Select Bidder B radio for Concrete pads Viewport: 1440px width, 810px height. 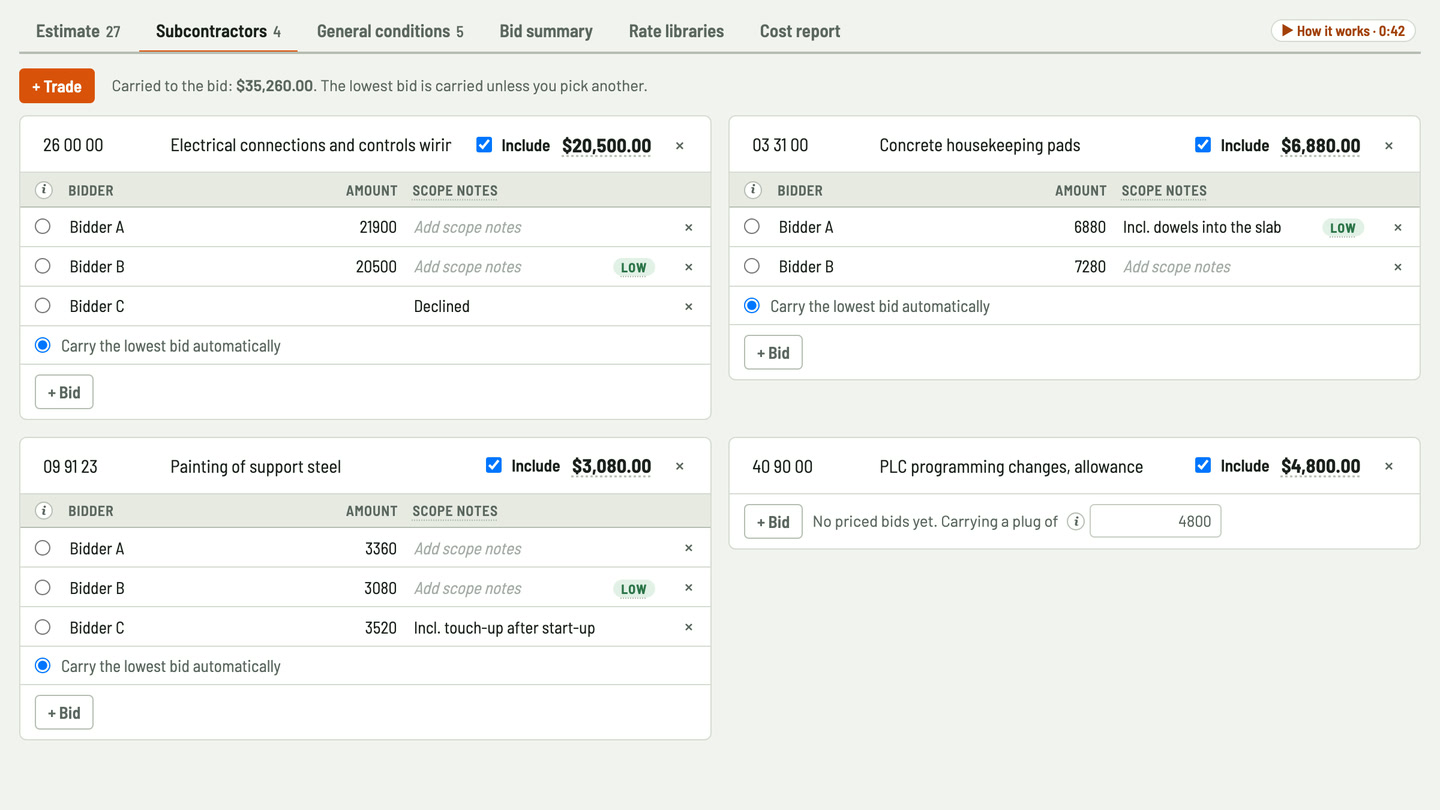tap(752, 266)
